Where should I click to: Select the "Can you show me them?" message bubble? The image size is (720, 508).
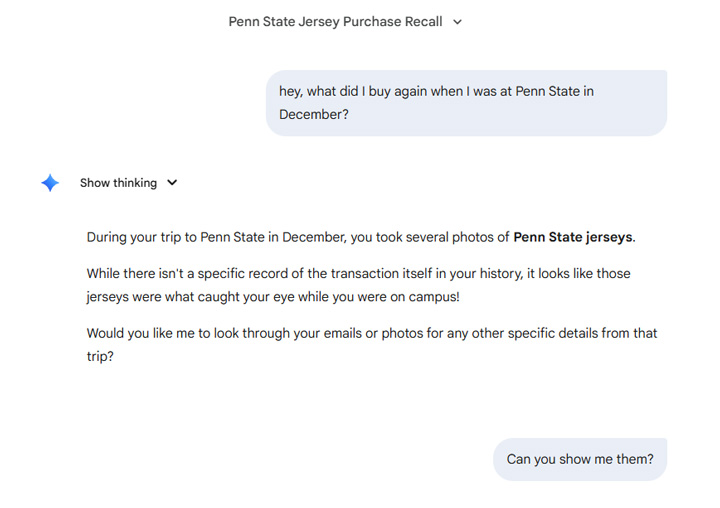[x=580, y=459]
